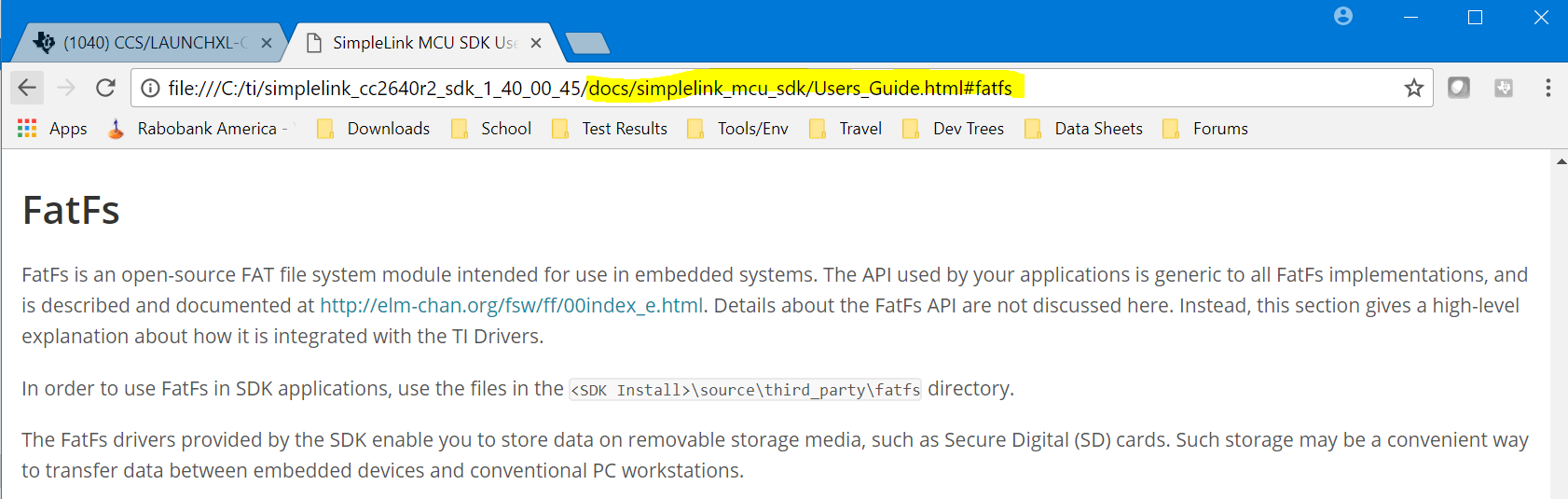This screenshot has width=1568, height=499.
Task: Reload the page with the refresh icon
Action: click(x=105, y=88)
